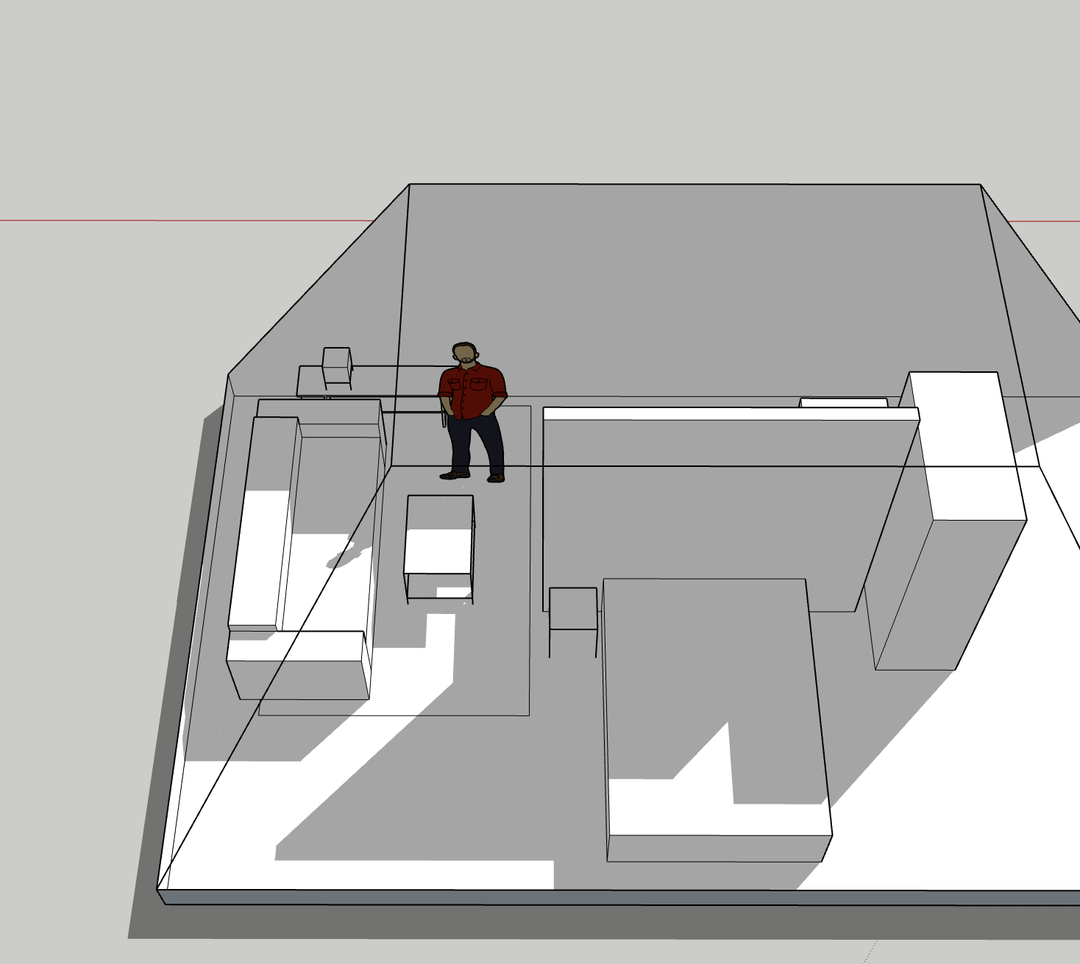Select the man's head
Image resolution: width=1080 pixels, height=964 pixels.
click(464, 352)
